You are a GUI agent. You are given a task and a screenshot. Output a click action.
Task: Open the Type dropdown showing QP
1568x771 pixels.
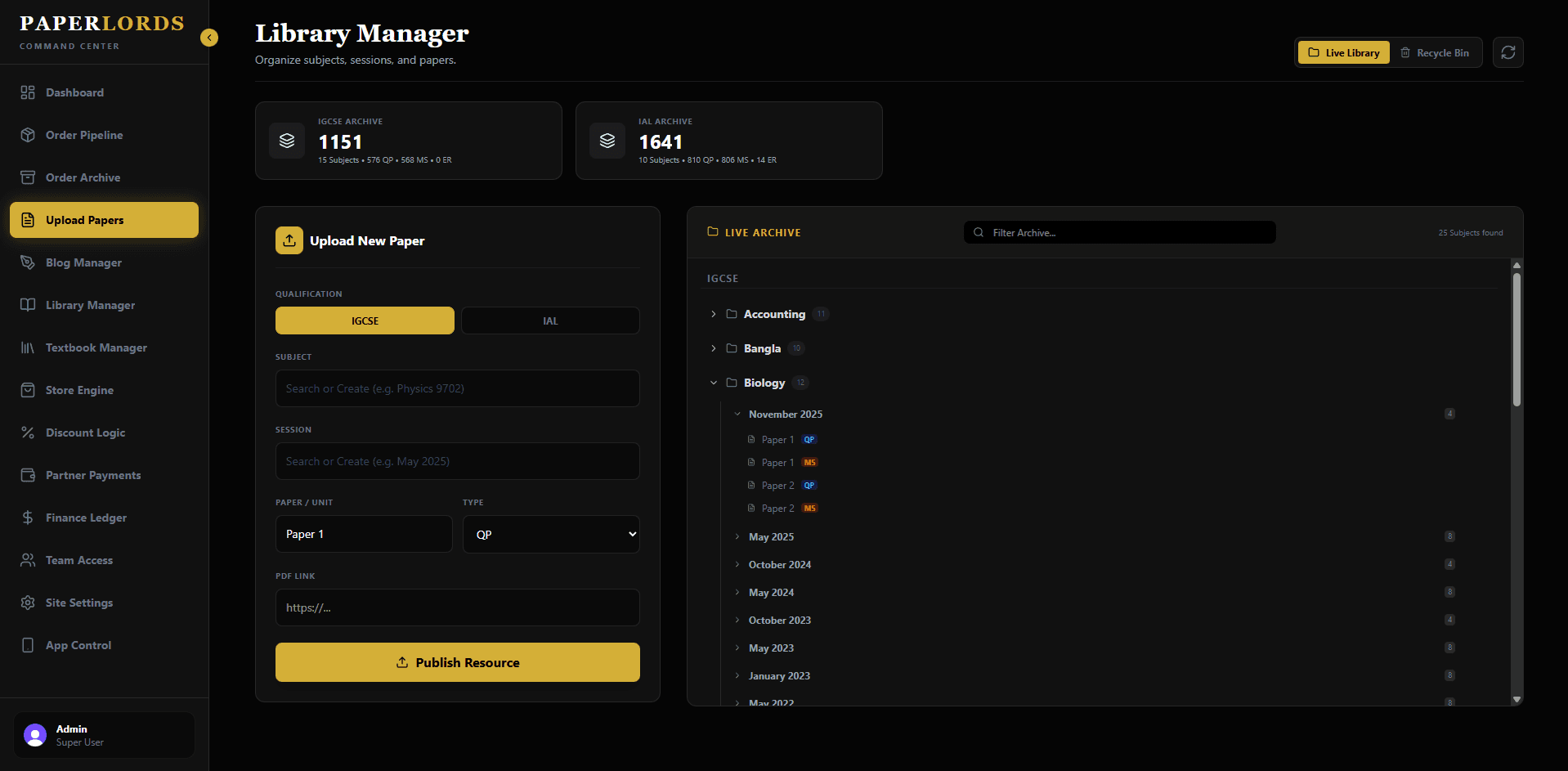point(551,534)
